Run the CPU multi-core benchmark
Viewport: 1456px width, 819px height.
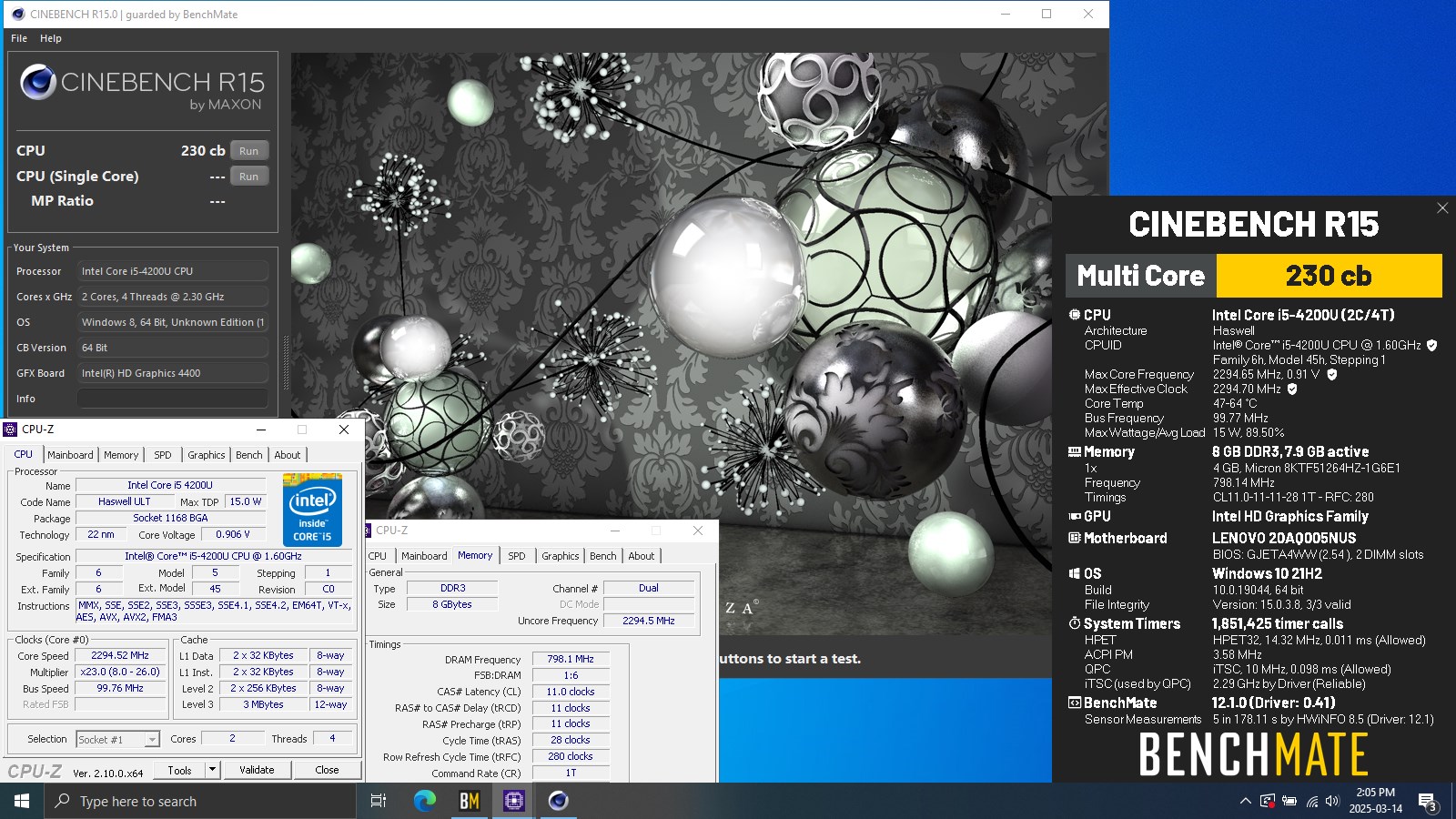(248, 151)
